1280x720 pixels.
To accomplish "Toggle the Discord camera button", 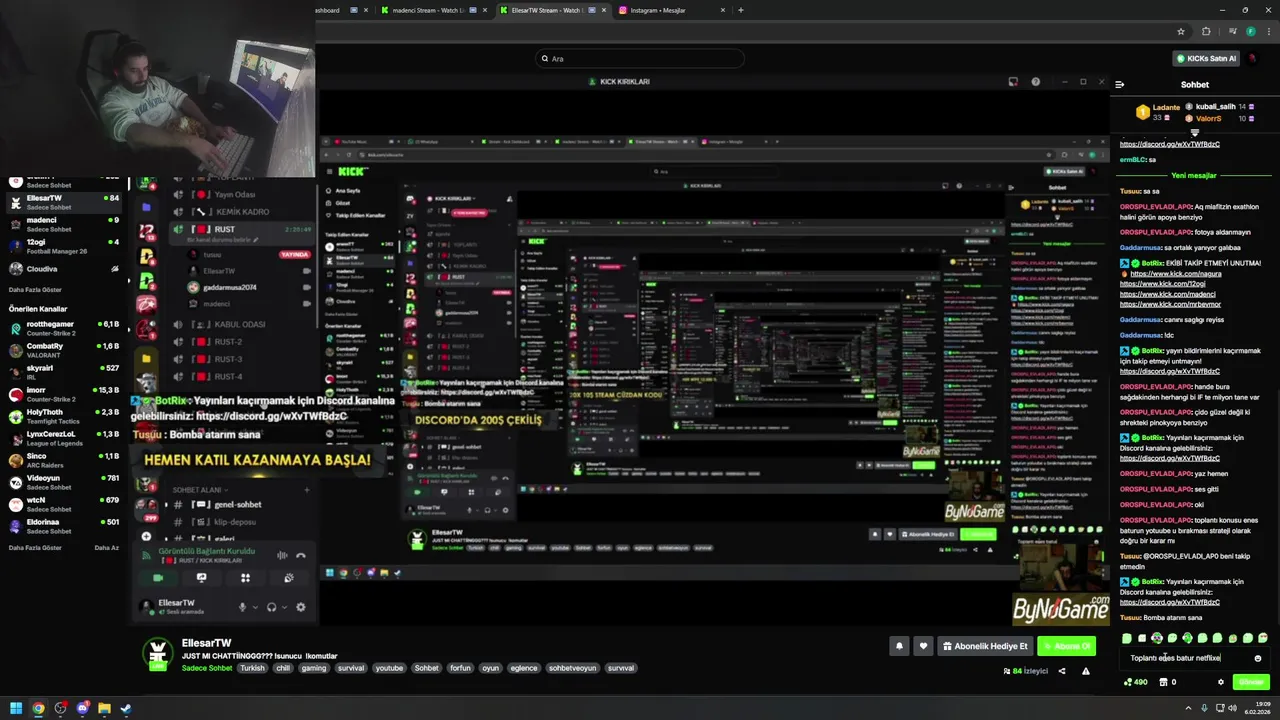I will (x=157, y=578).
